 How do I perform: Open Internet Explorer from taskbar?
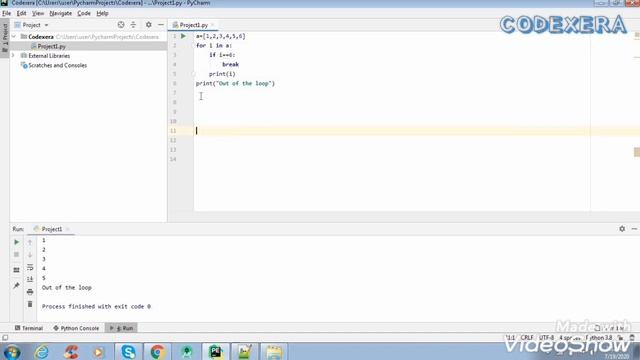click(42, 351)
